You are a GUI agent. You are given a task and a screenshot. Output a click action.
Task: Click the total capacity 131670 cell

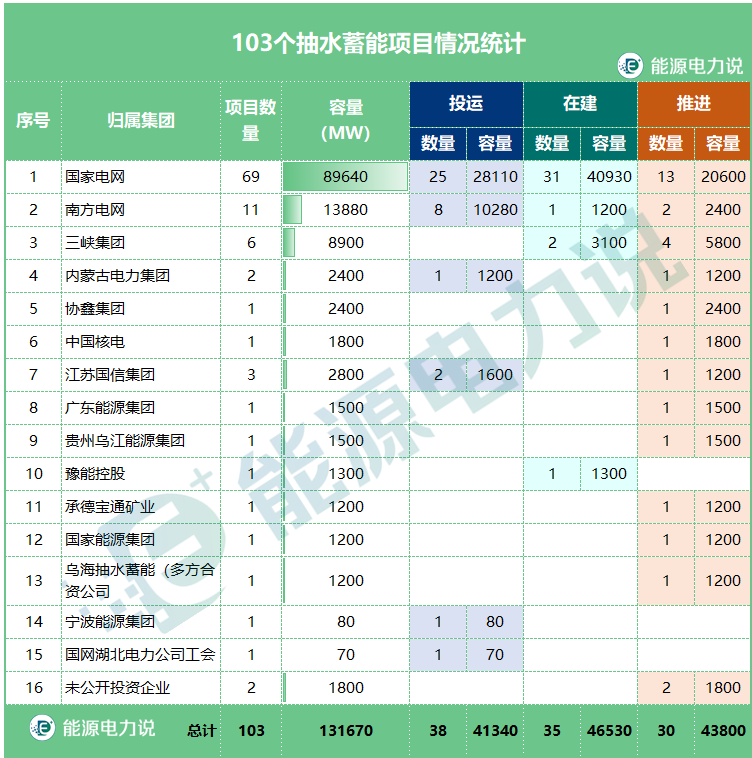point(345,731)
